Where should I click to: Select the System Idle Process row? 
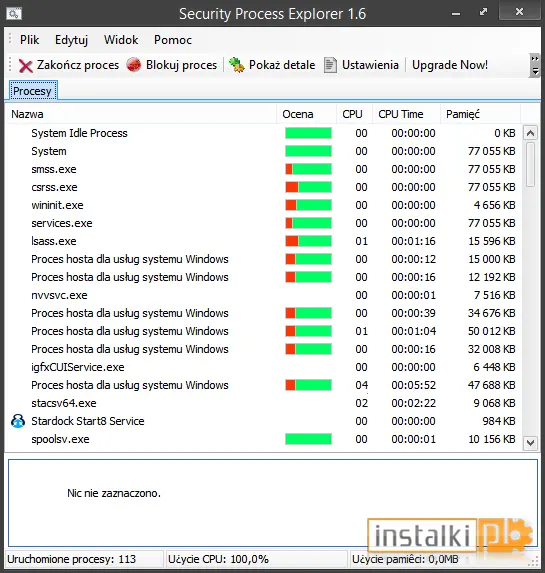(263, 133)
